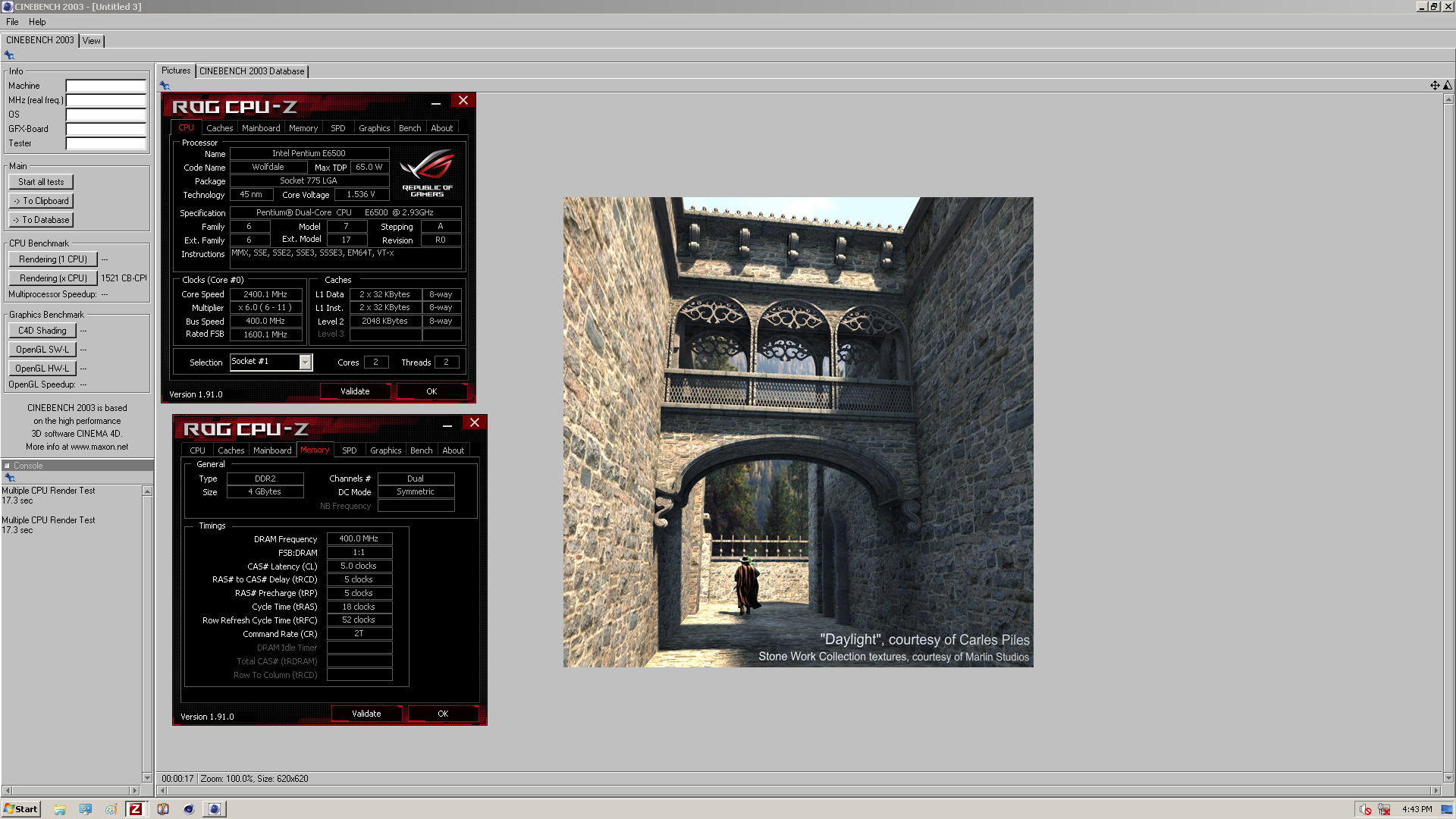This screenshot has width=1456, height=819.
Task: Switch to the View tab
Action: [x=92, y=41]
